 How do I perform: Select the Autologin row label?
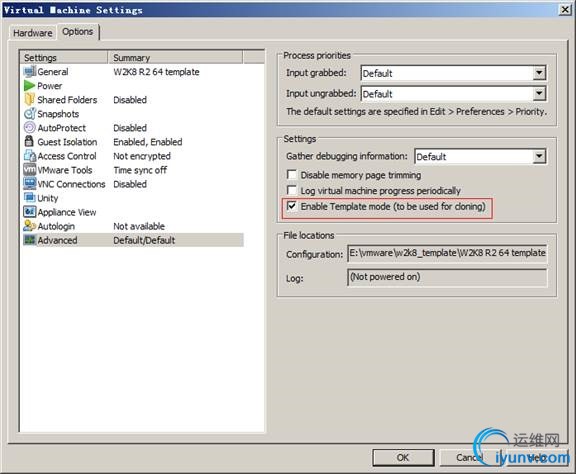click(x=56, y=226)
